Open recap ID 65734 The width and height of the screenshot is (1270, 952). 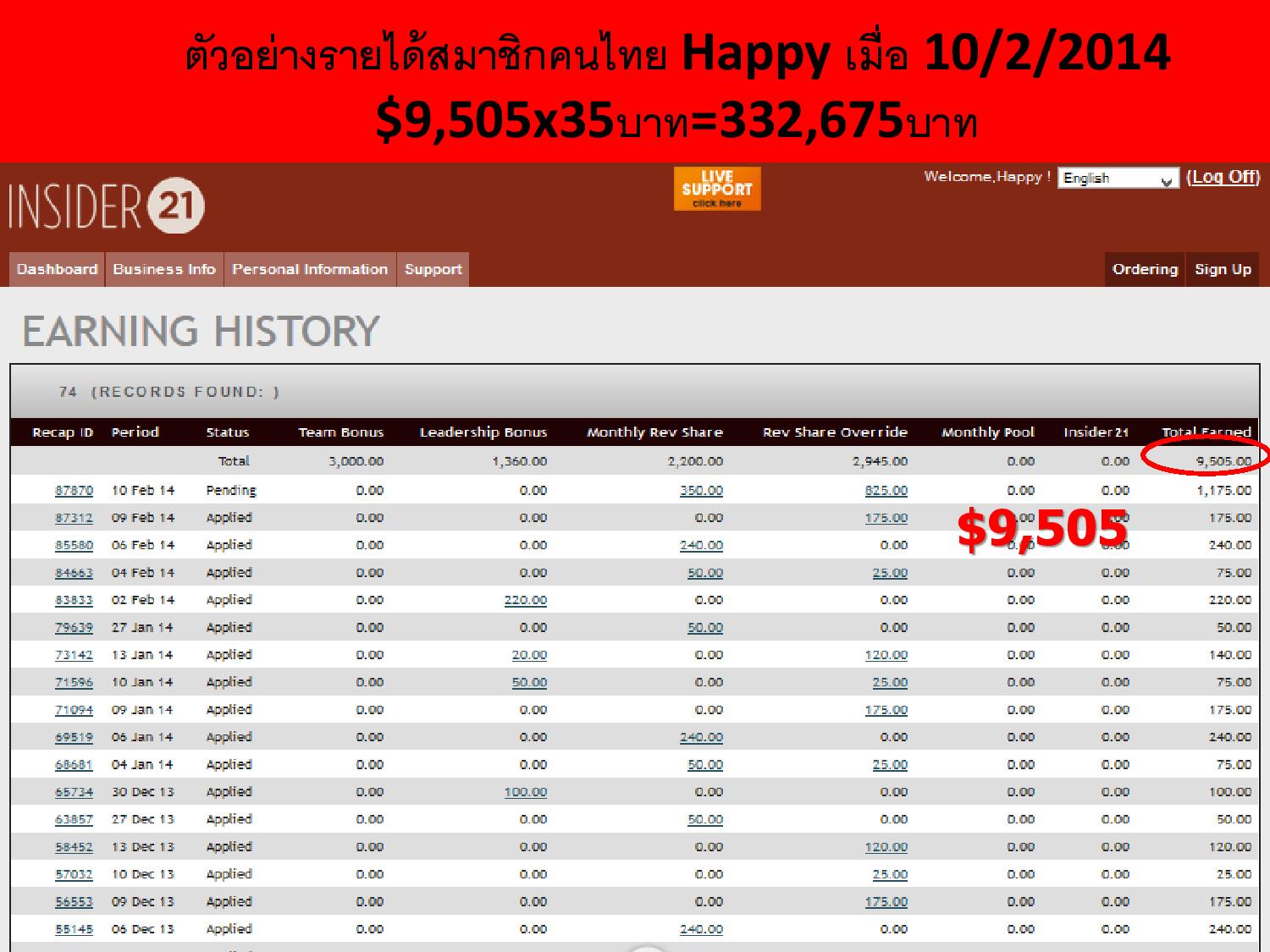[x=74, y=792]
